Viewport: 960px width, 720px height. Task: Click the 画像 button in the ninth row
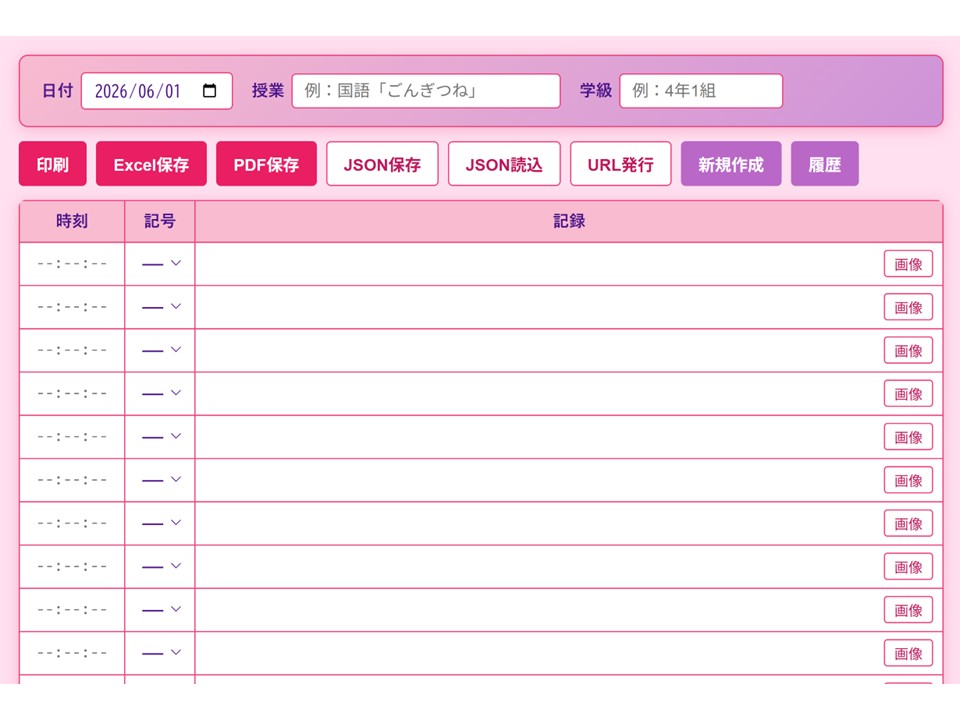click(x=908, y=610)
